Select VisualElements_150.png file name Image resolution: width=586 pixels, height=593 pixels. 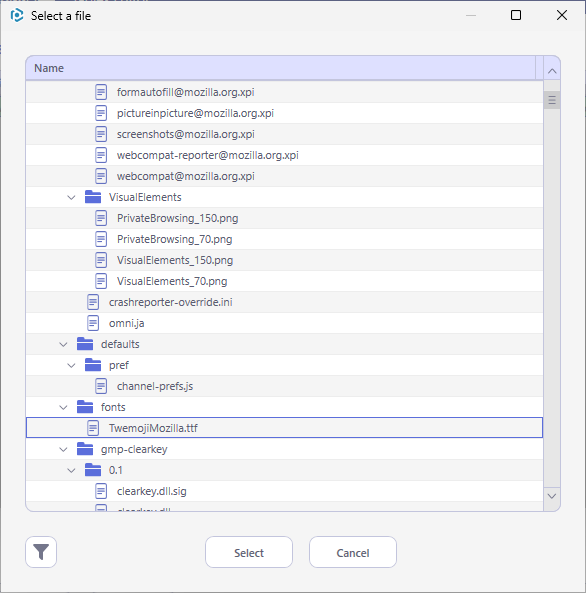click(175, 260)
